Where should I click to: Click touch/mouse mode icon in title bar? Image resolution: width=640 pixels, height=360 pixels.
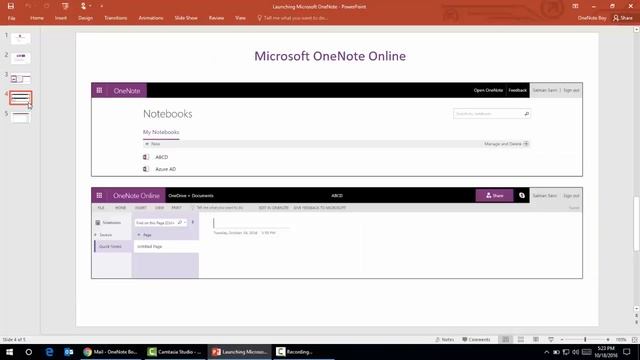pos(84,6)
